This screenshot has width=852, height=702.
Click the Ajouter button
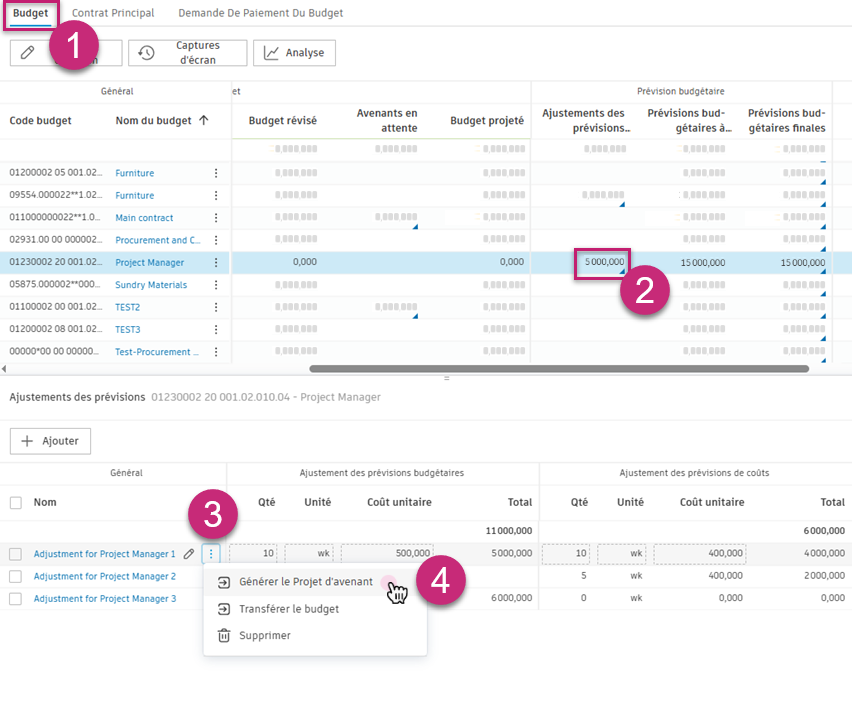tap(51, 441)
